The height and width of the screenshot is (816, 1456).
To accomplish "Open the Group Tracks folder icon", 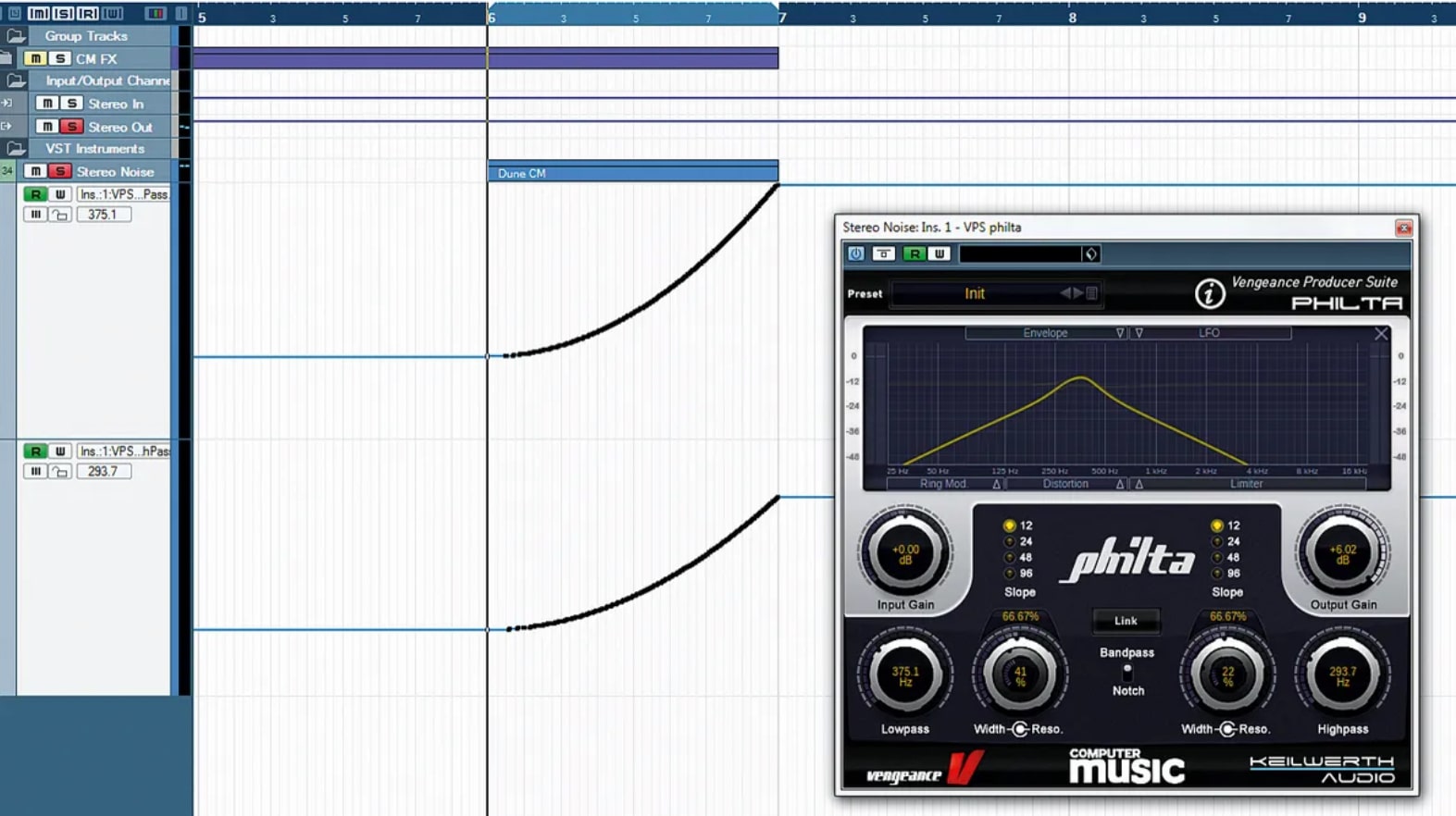I will [16, 36].
